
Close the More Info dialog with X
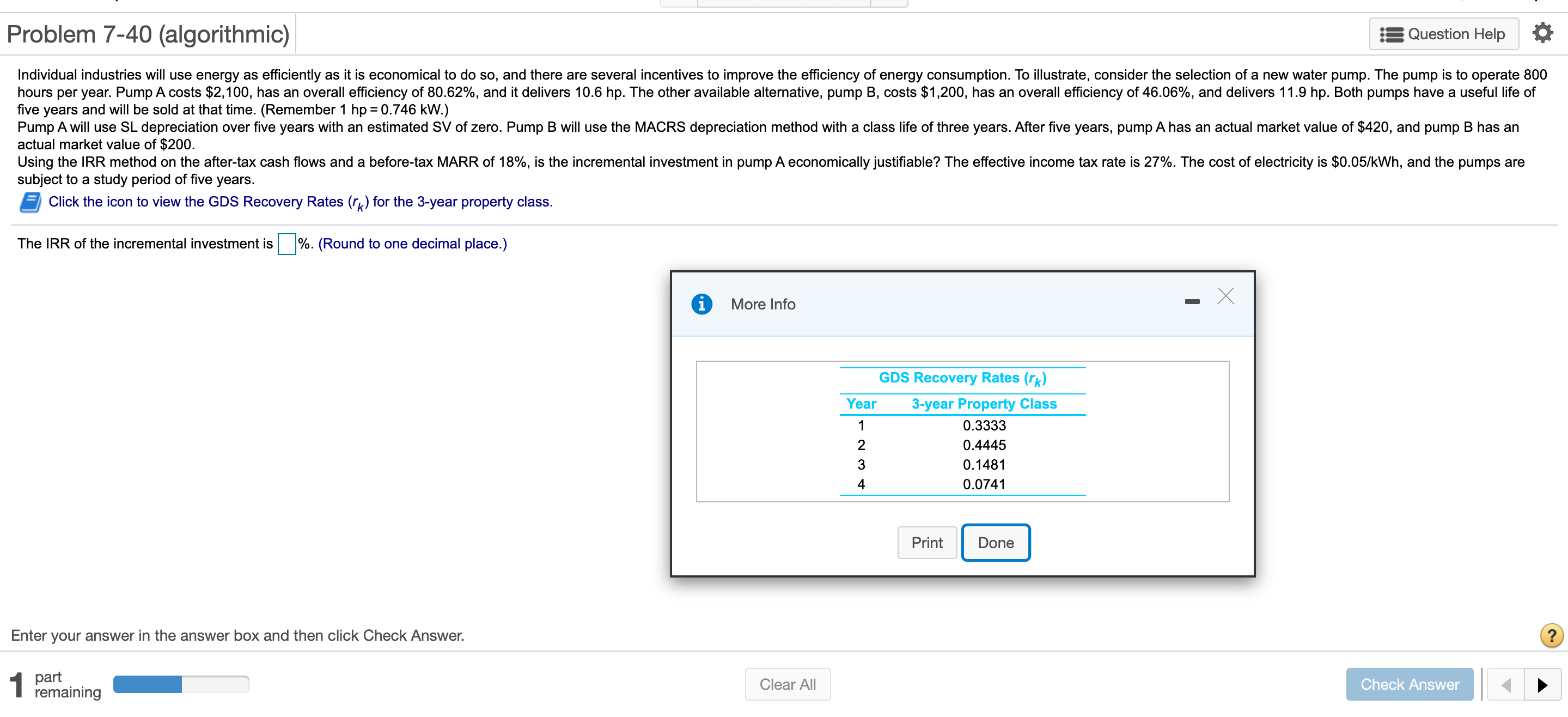click(1225, 296)
